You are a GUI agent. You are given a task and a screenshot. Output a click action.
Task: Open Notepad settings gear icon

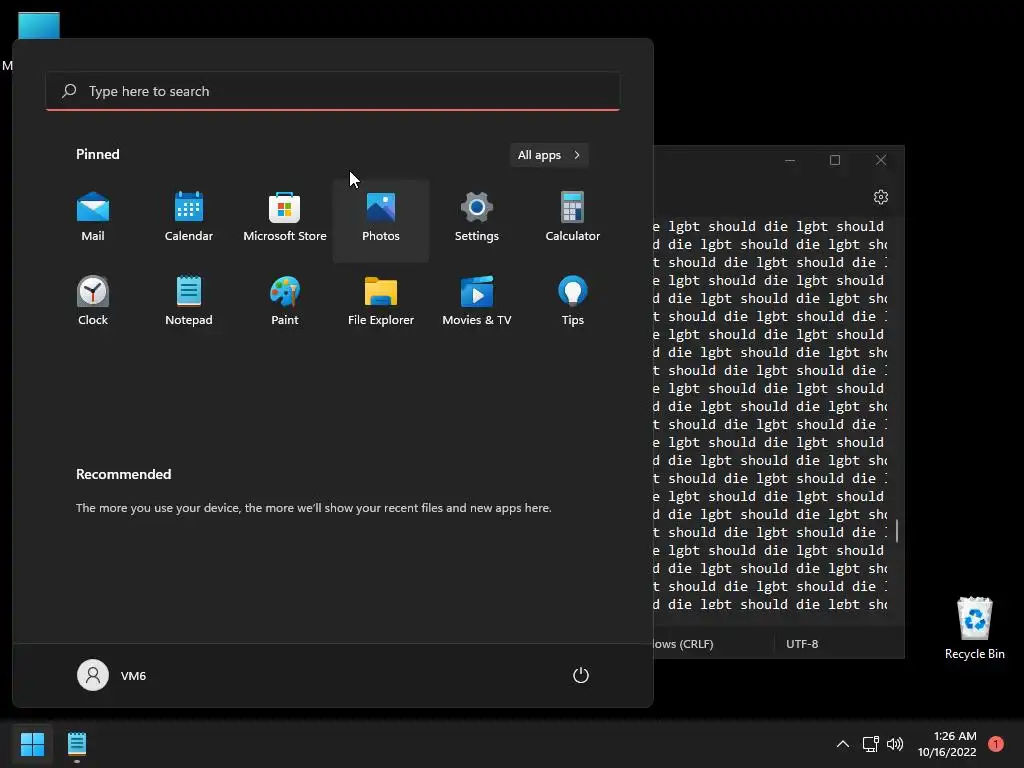coord(881,197)
